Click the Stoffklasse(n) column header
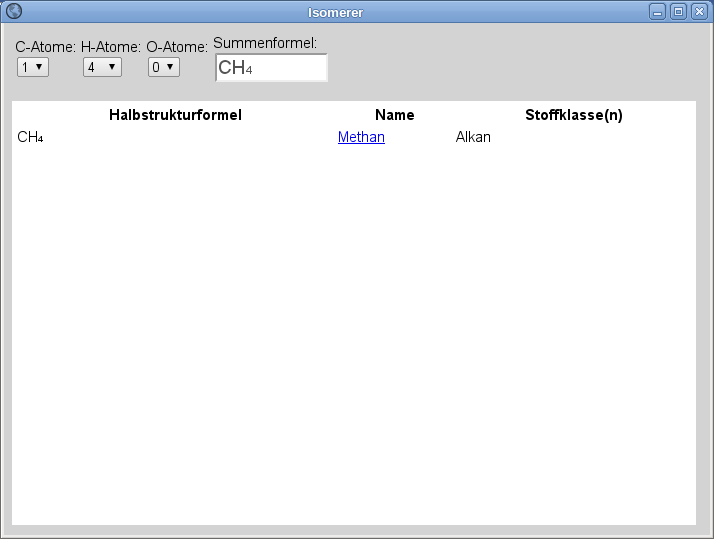 click(573, 115)
